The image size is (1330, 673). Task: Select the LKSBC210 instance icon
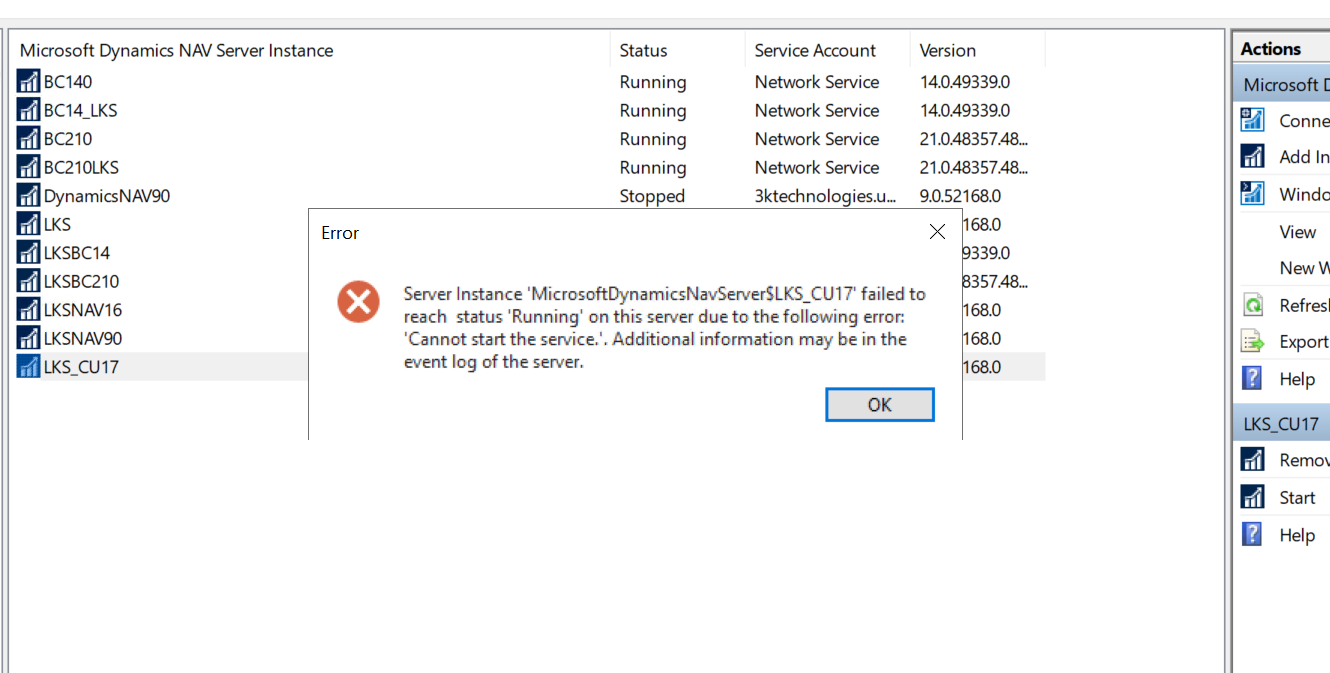pyautogui.click(x=28, y=281)
